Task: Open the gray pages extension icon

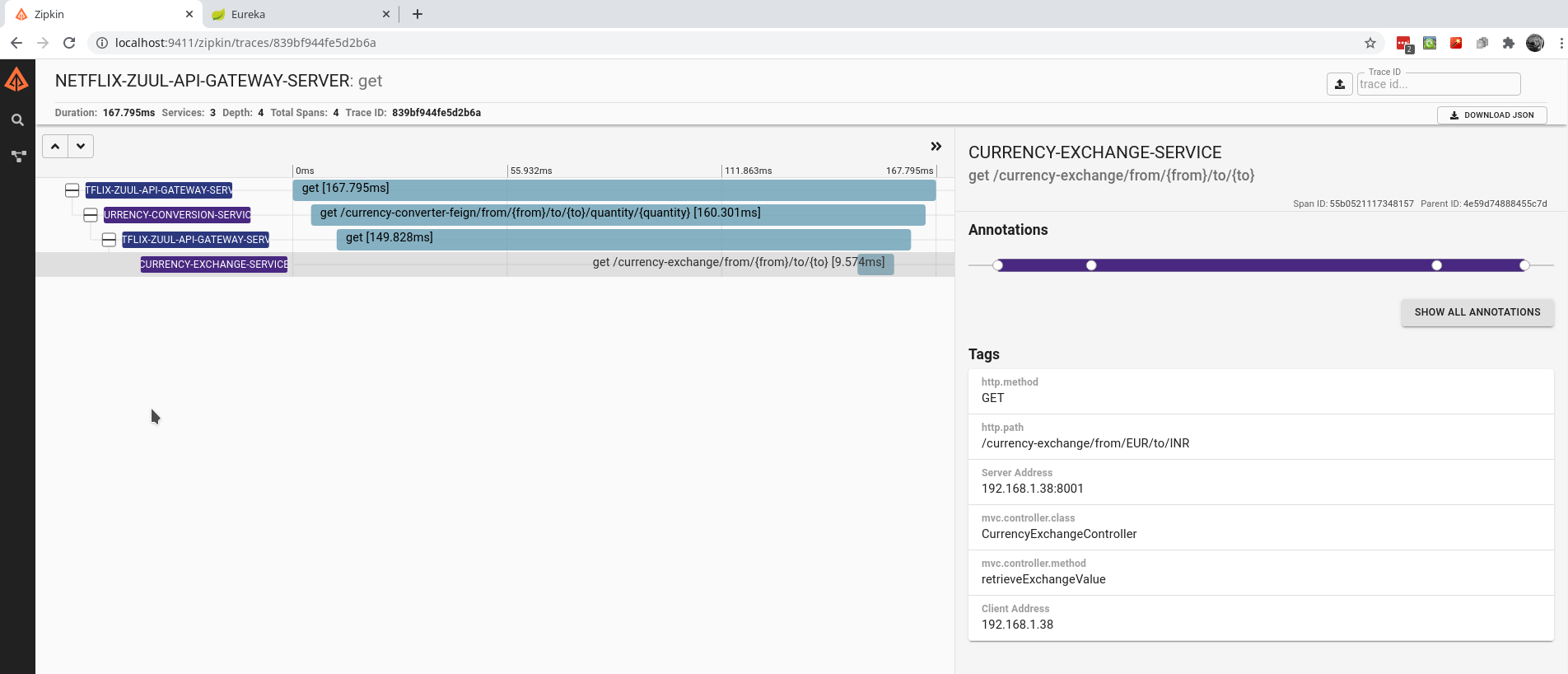Action: click(x=1482, y=43)
